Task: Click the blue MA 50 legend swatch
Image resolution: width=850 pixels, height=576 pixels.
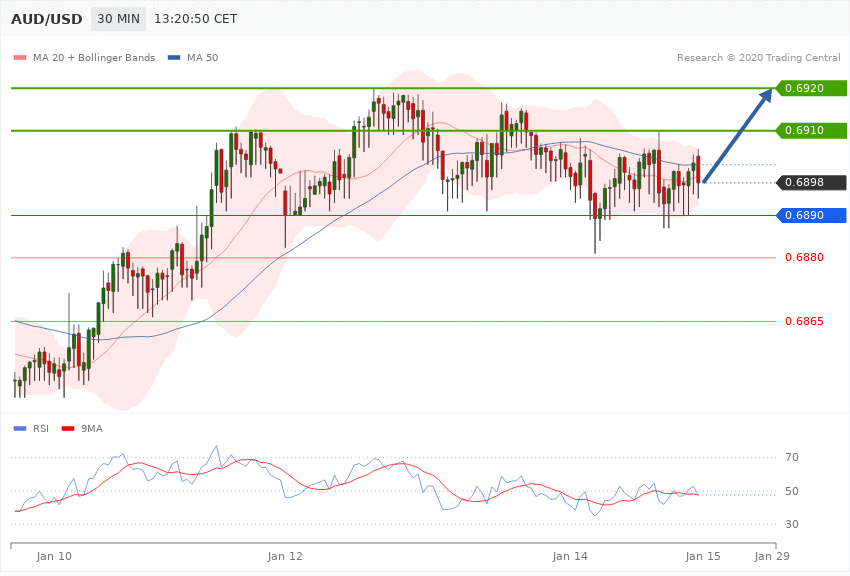Action: click(174, 57)
